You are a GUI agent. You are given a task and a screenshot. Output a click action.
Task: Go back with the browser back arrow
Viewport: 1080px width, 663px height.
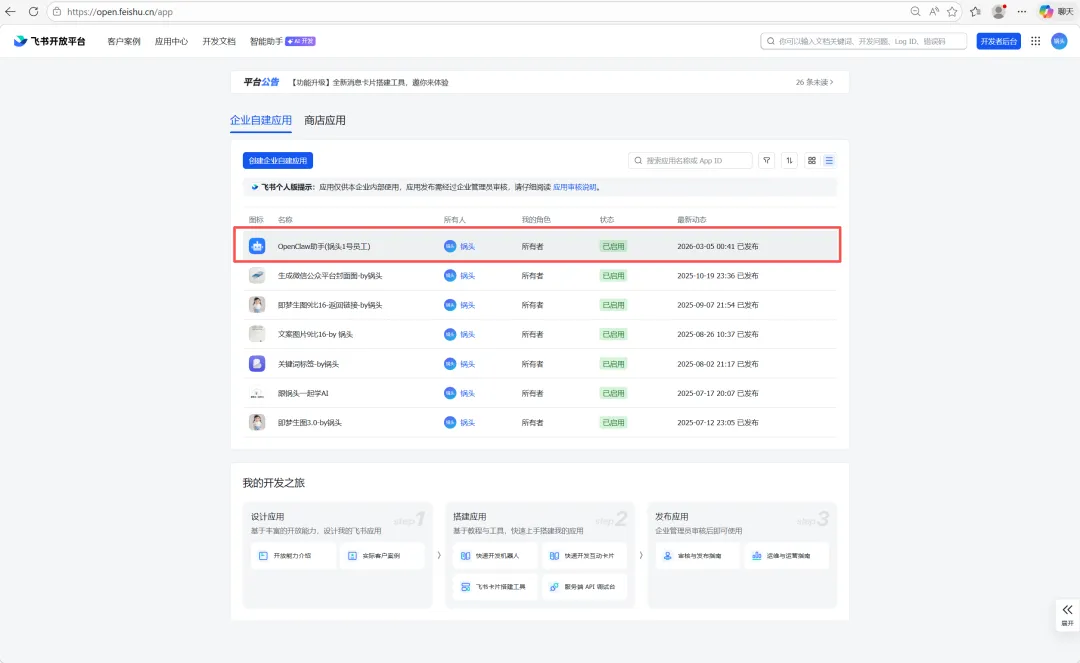[10, 12]
